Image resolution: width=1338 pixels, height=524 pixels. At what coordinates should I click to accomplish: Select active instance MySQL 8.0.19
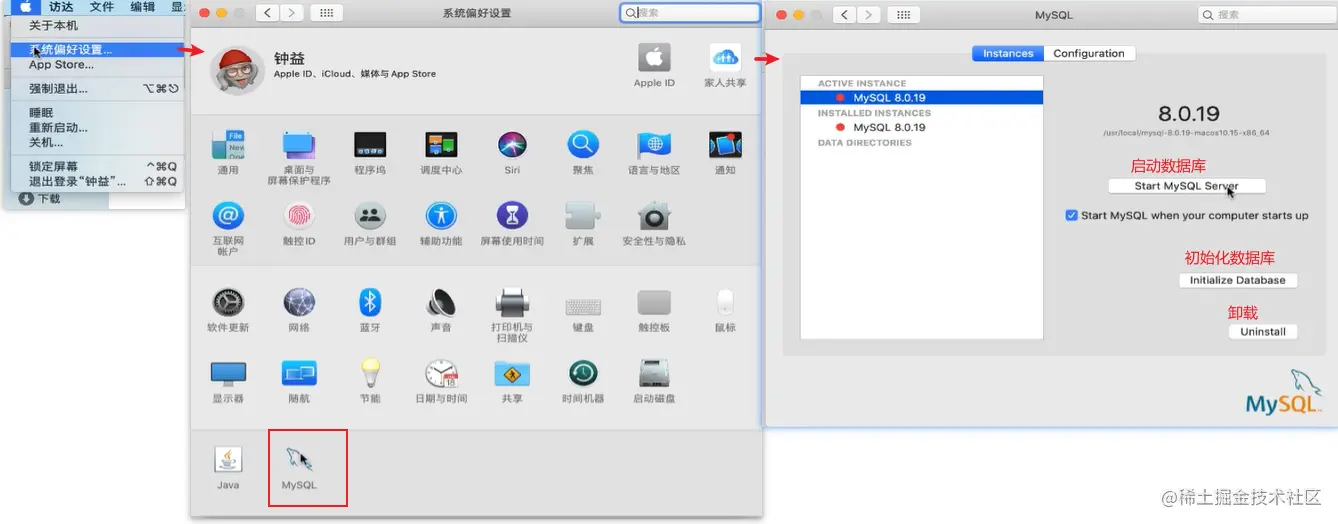921,98
